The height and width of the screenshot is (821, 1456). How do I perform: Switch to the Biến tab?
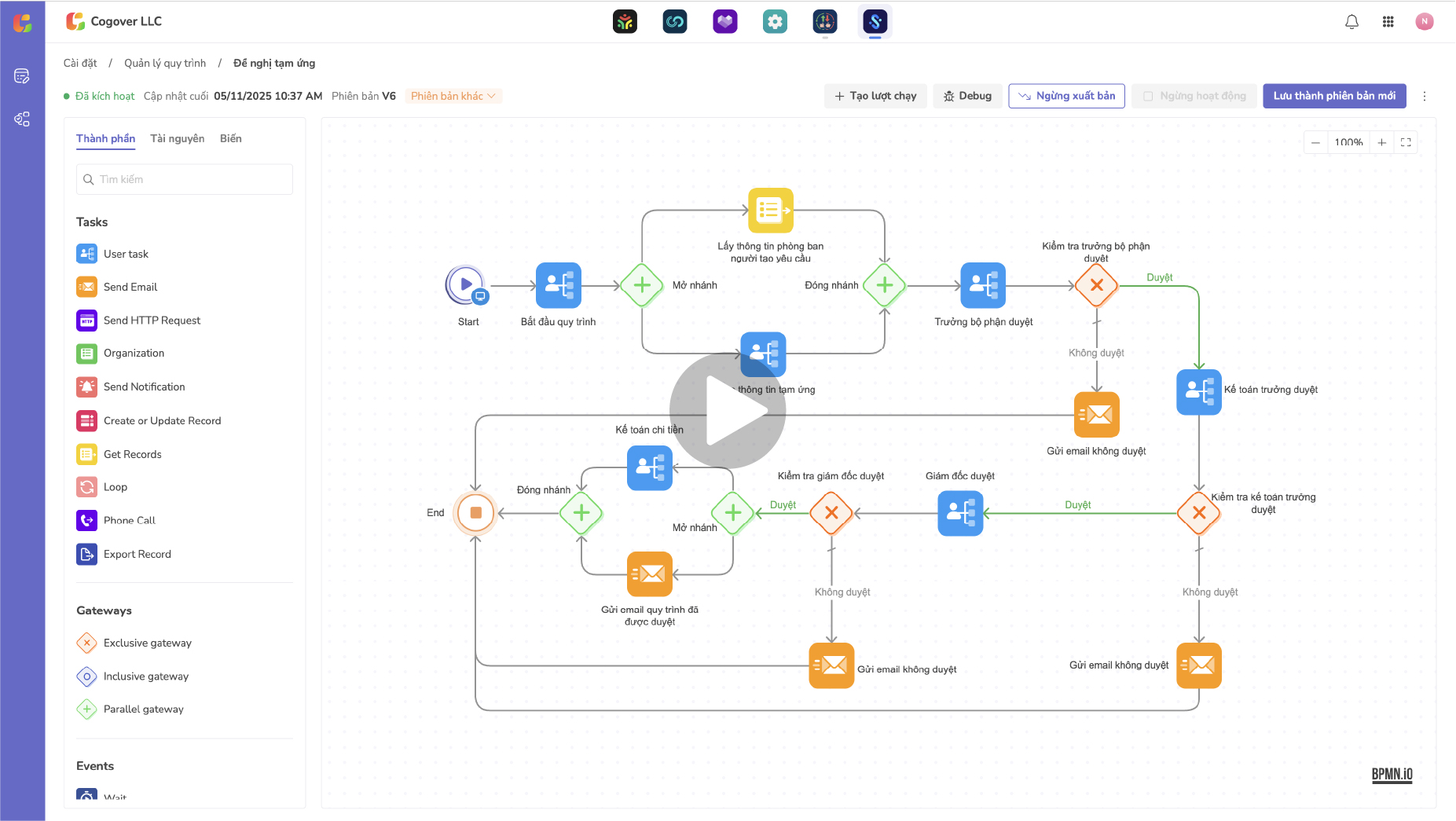point(230,138)
